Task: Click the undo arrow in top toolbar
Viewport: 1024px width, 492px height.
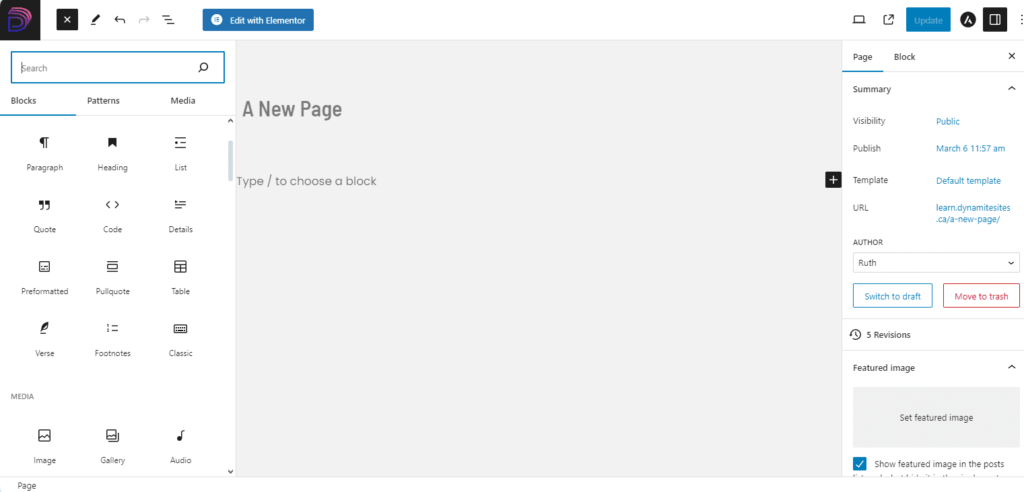Action: (120, 20)
